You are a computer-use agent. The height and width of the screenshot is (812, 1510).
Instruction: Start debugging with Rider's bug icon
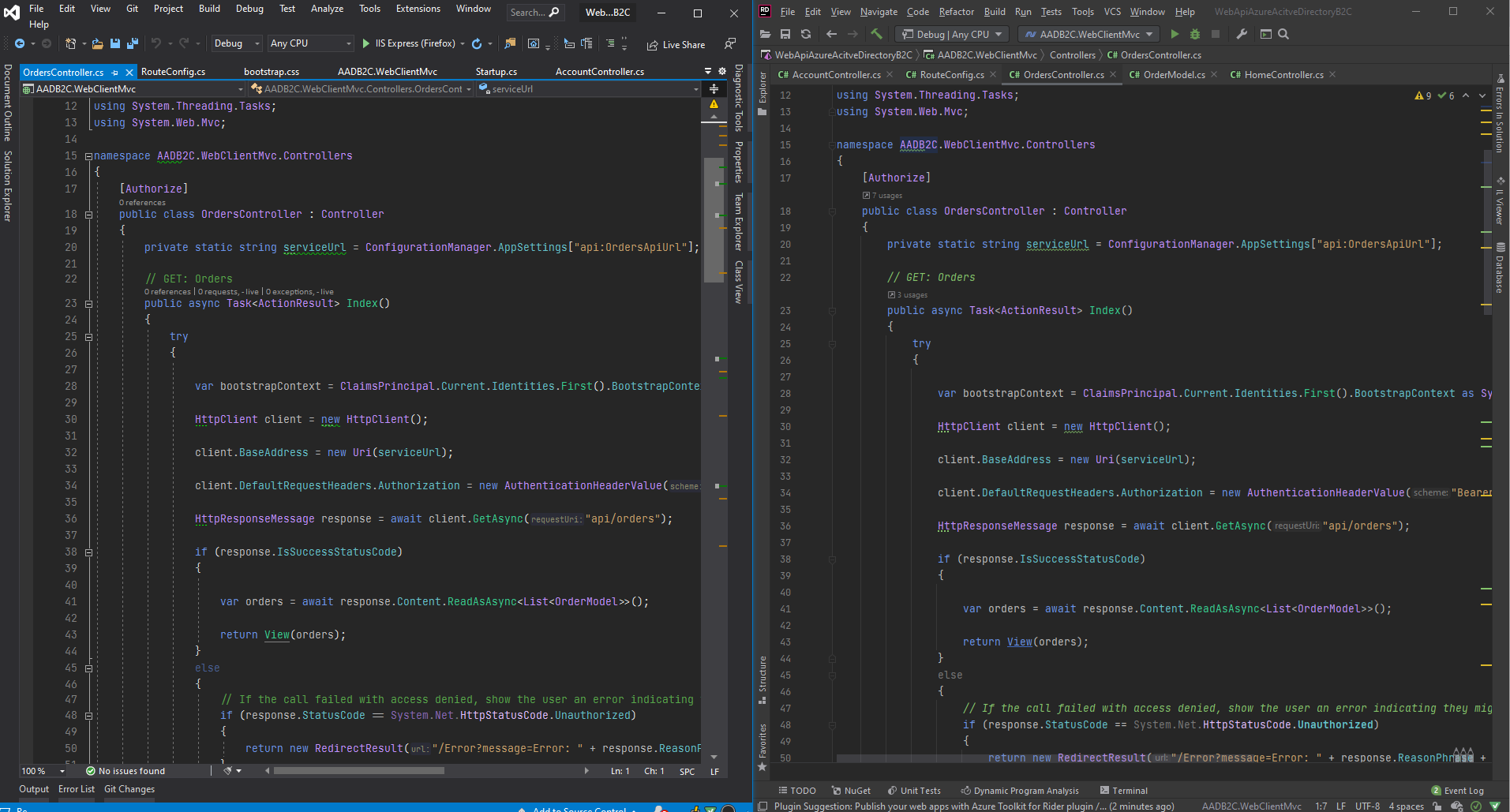click(1195, 34)
